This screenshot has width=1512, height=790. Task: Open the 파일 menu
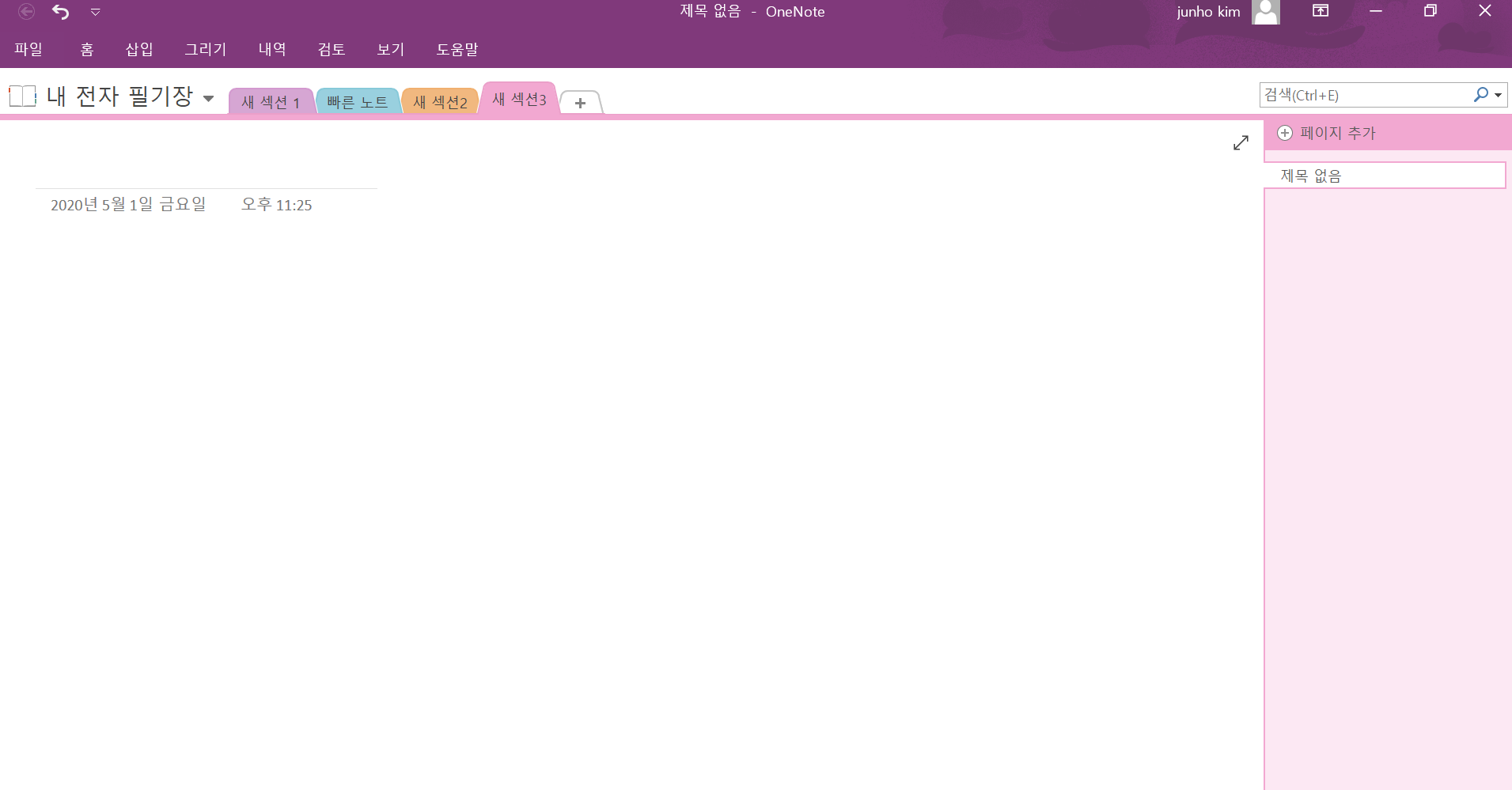pos(28,49)
